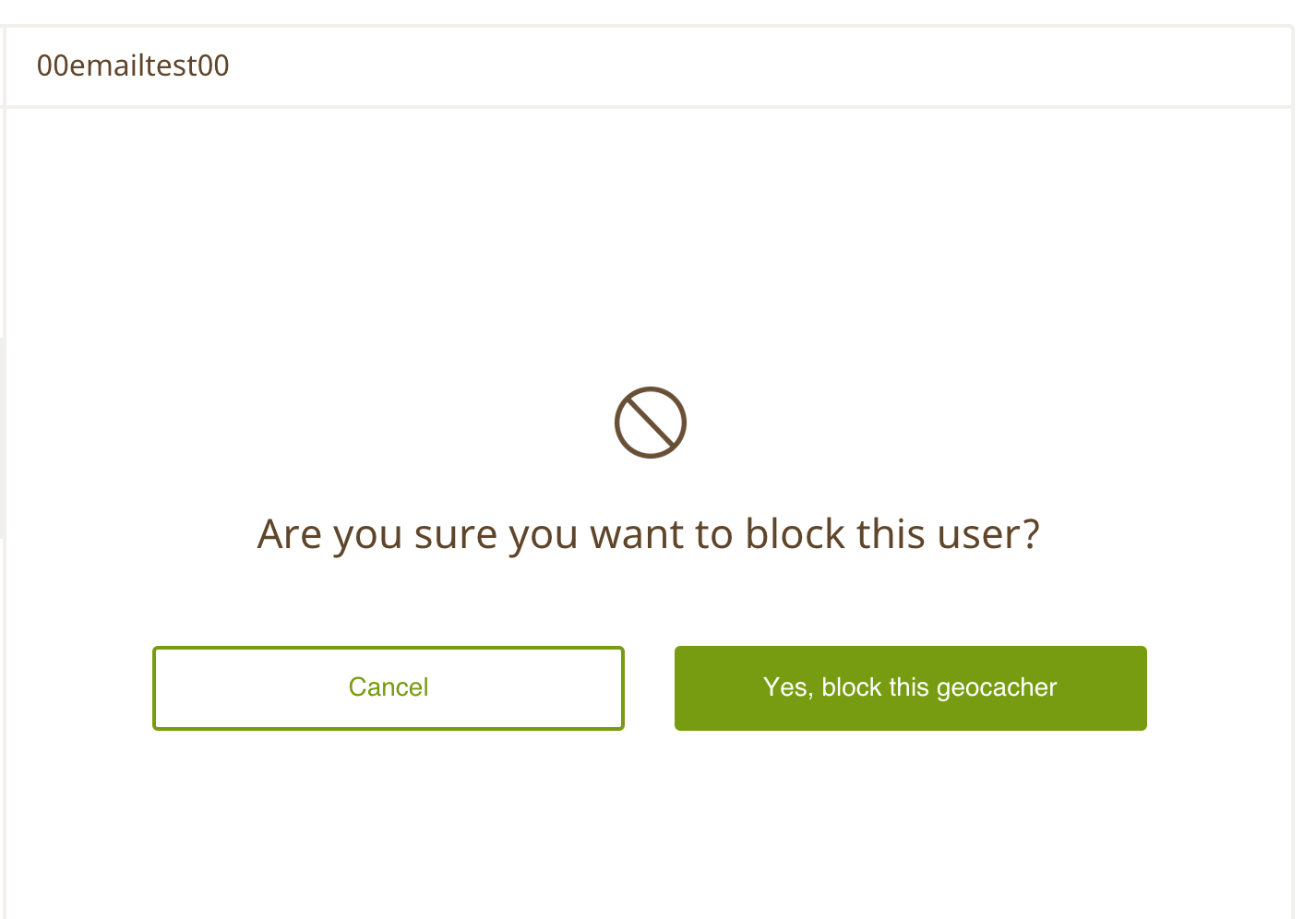Choose Yes to block this geocacher
This screenshot has height=919, width=1316.
(910, 688)
